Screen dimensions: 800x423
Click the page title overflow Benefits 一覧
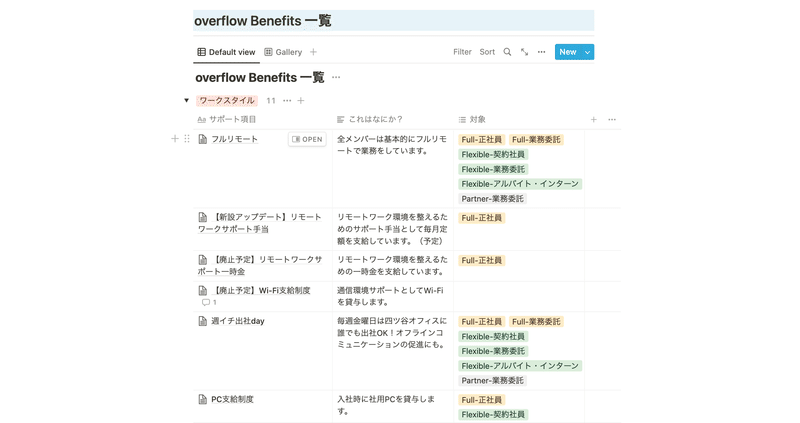point(263,21)
